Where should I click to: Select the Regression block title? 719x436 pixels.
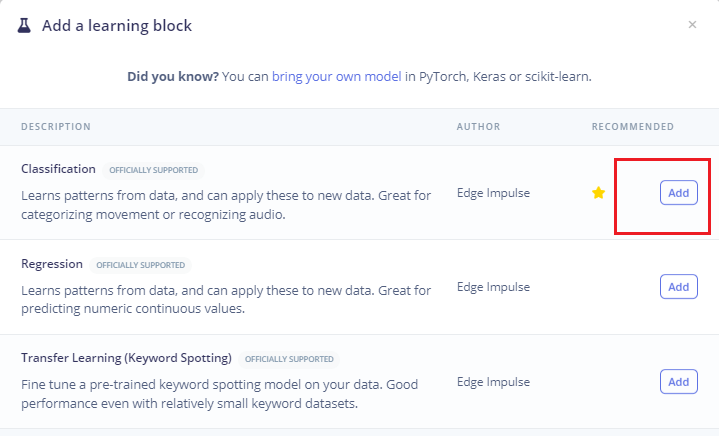[x=52, y=264]
